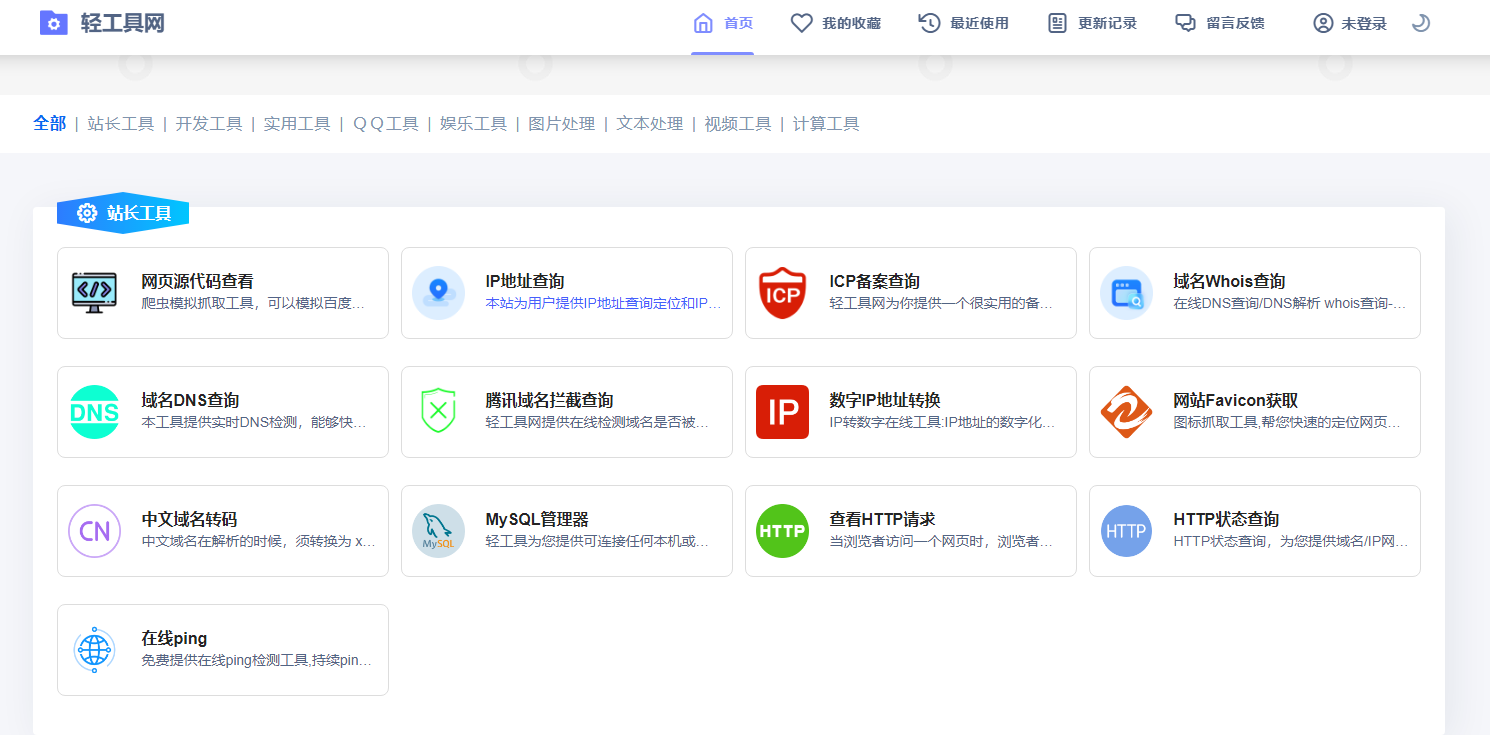Select the 计算工具 category filter
Viewport: 1490px width, 735px height.
(826, 124)
